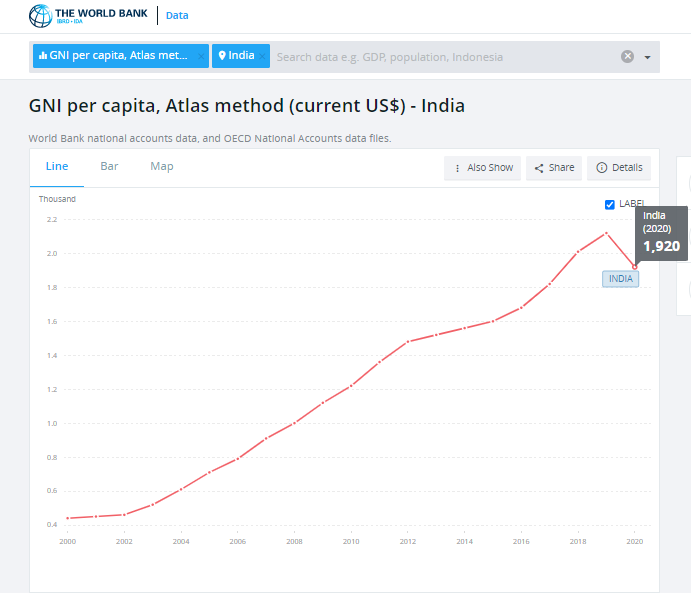Switch to the Map tab
This screenshot has width=691, height=593.
[x=161, y=166]
